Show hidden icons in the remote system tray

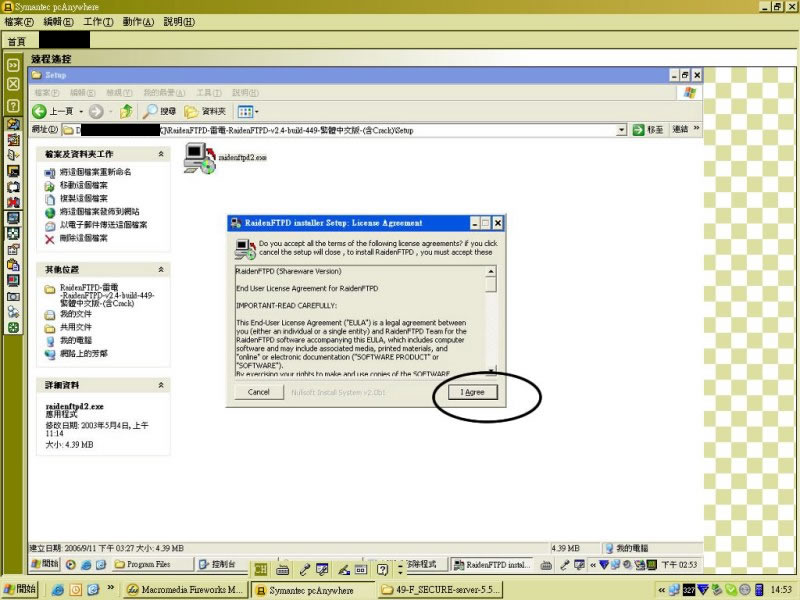pyautogui.click(x=592, y=565)
